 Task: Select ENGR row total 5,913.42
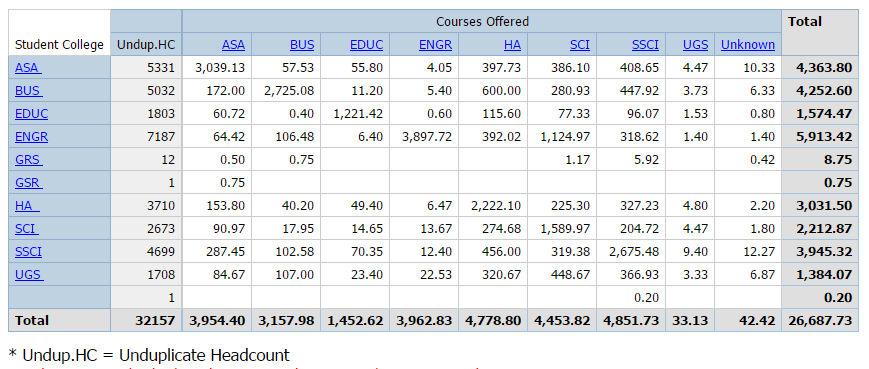[x=825, y=137]
